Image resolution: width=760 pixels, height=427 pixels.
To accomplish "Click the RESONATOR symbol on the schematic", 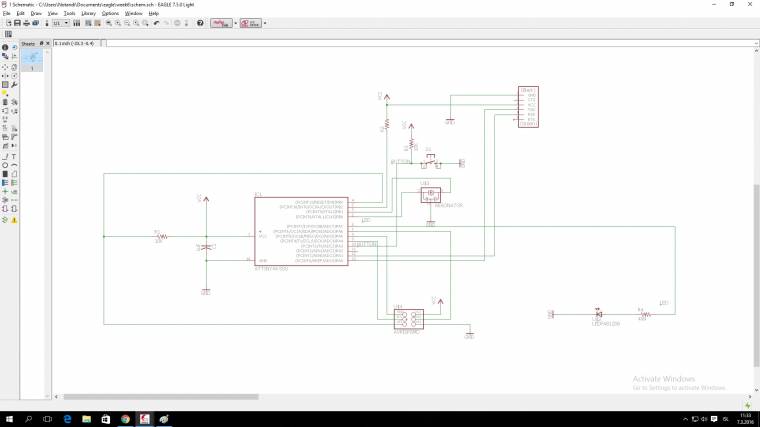I will [430, 194].
